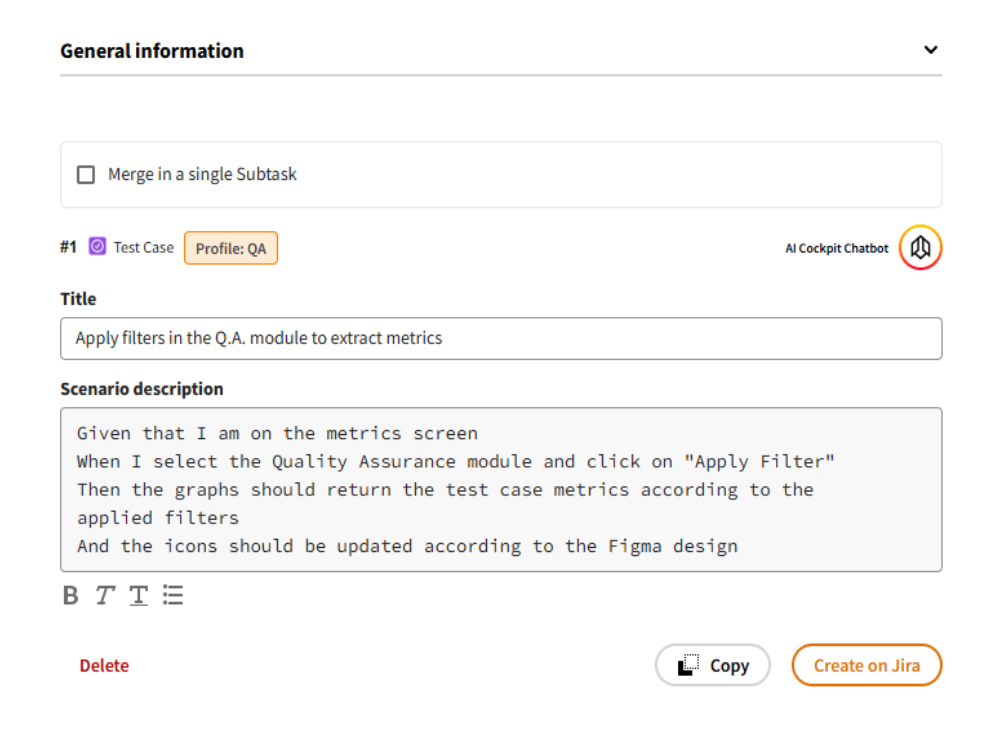The height and width of the screenshot is (743, 1004).
Task: Click the Test Case label
Action: pos(143,248)
